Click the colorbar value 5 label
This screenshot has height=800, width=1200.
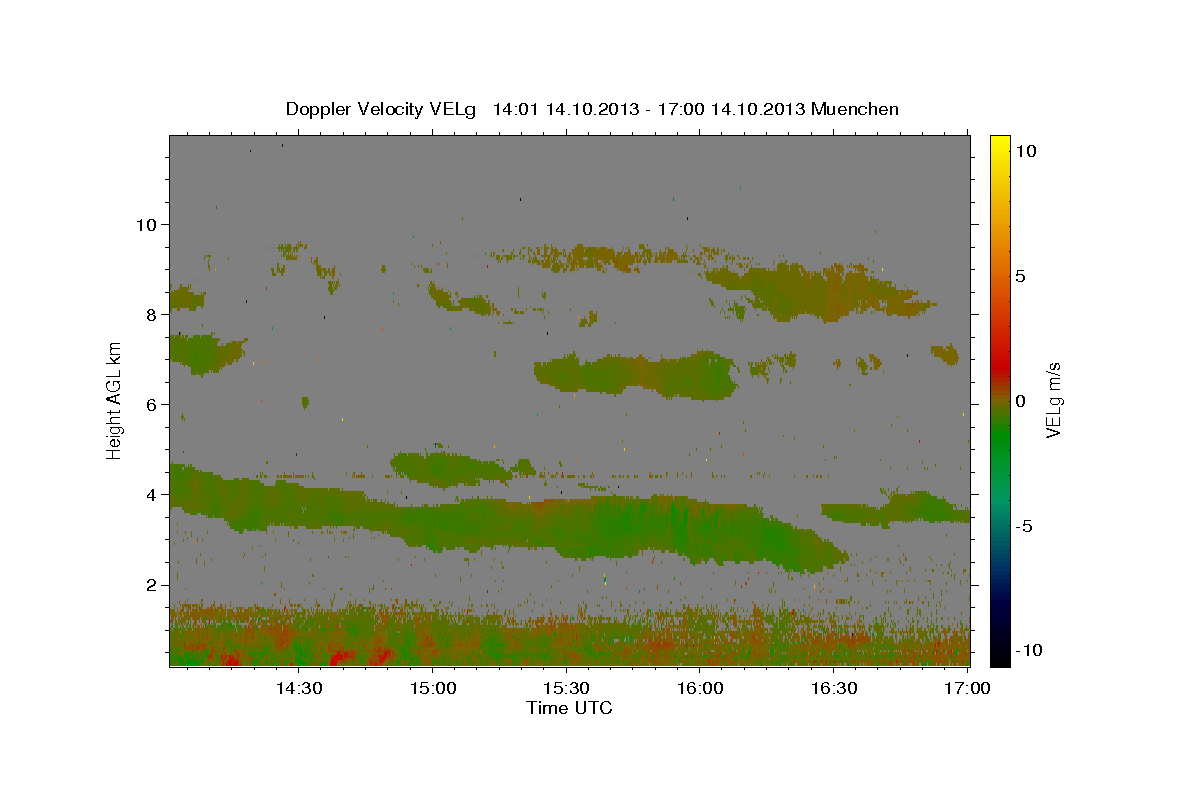[x=1020, y=276]
